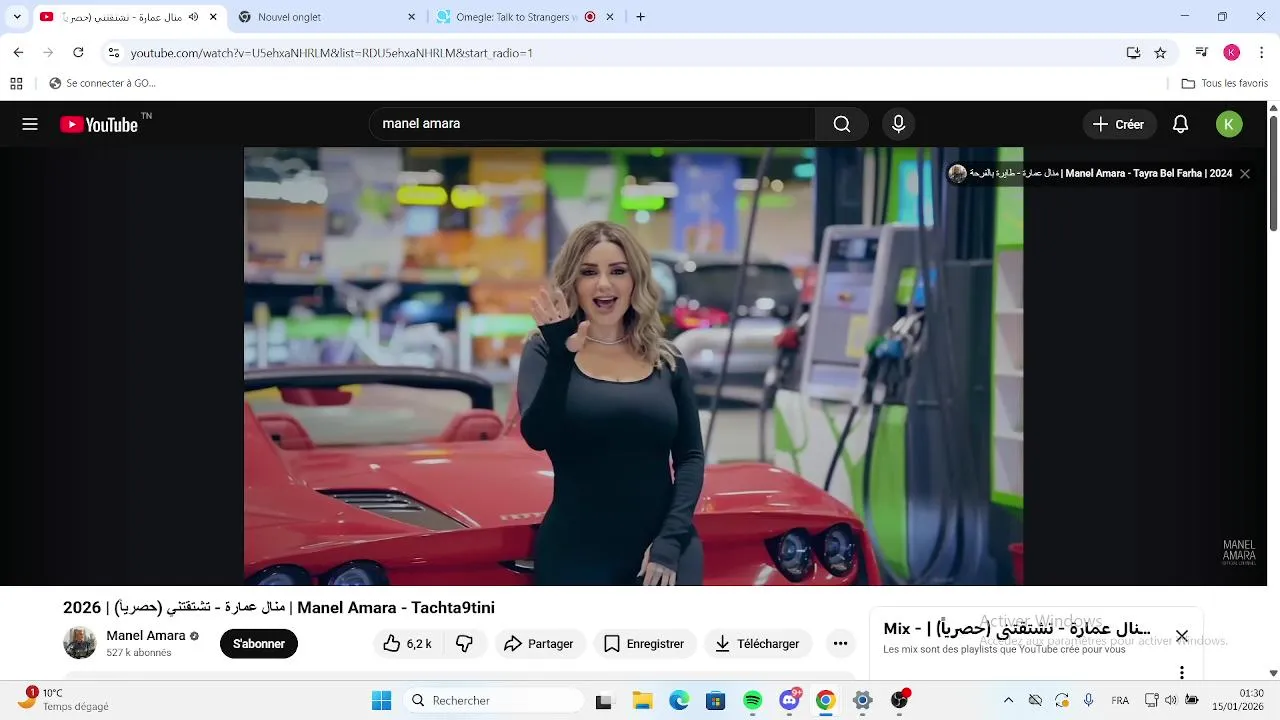Open Spotify from the taskbar

[752, 701]
